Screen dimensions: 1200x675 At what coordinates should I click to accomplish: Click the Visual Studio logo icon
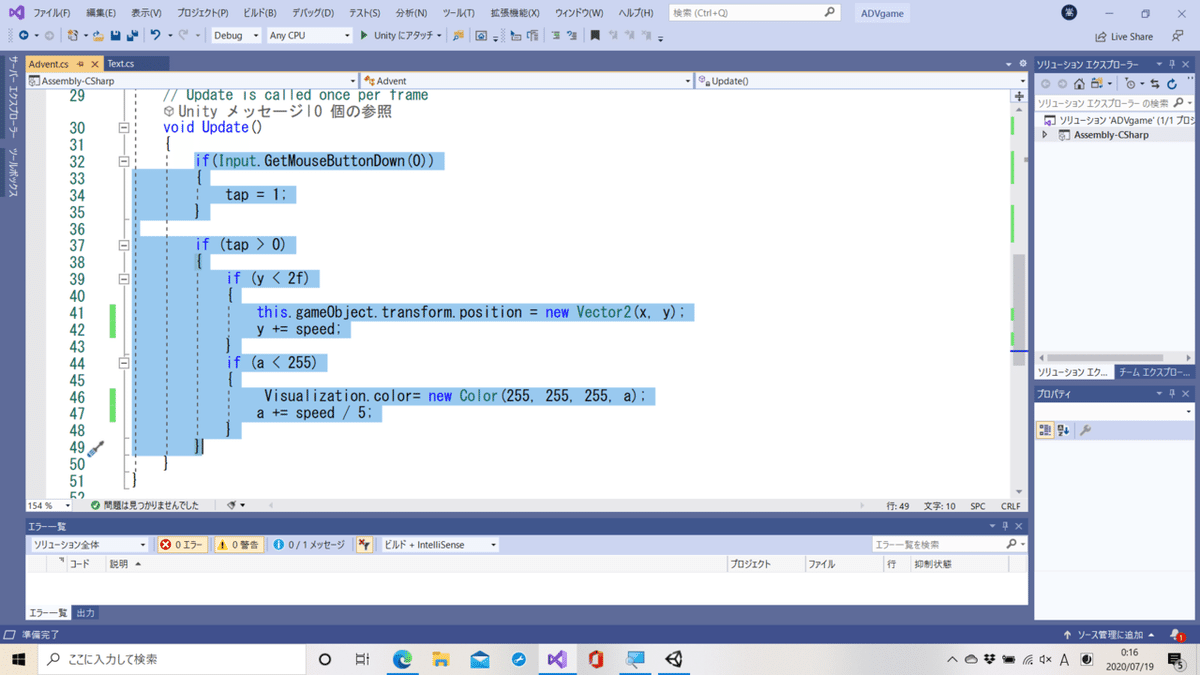[x=16, y=13]
